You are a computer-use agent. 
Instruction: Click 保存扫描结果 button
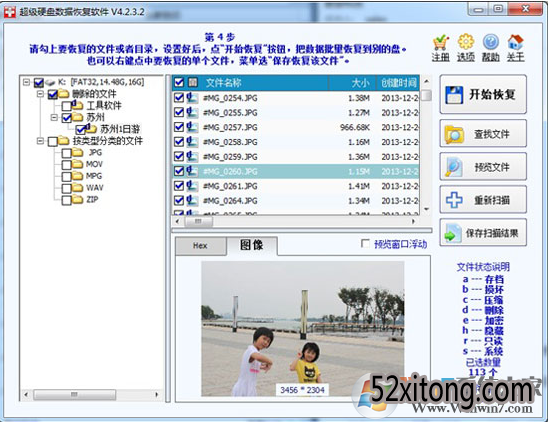(483, 233)
